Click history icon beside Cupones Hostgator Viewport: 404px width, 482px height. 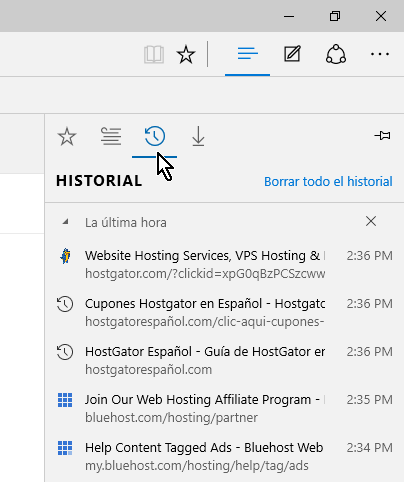click(65, 304)
